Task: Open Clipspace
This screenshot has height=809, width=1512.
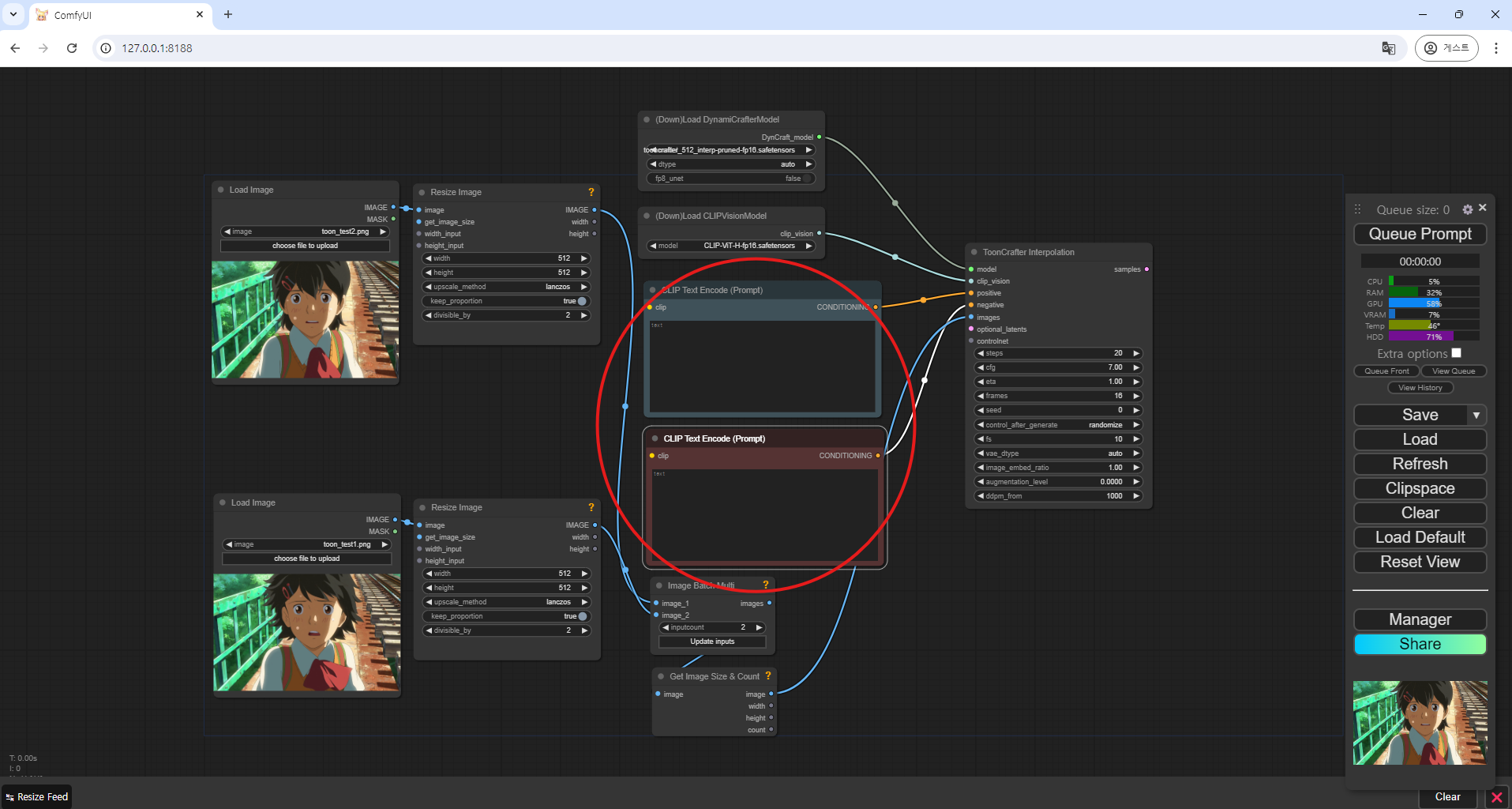Action: point(1420,488)
